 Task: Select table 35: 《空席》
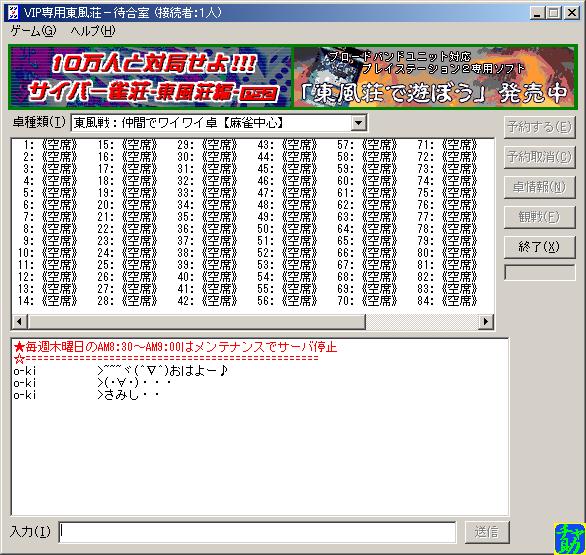pos(207,217)
